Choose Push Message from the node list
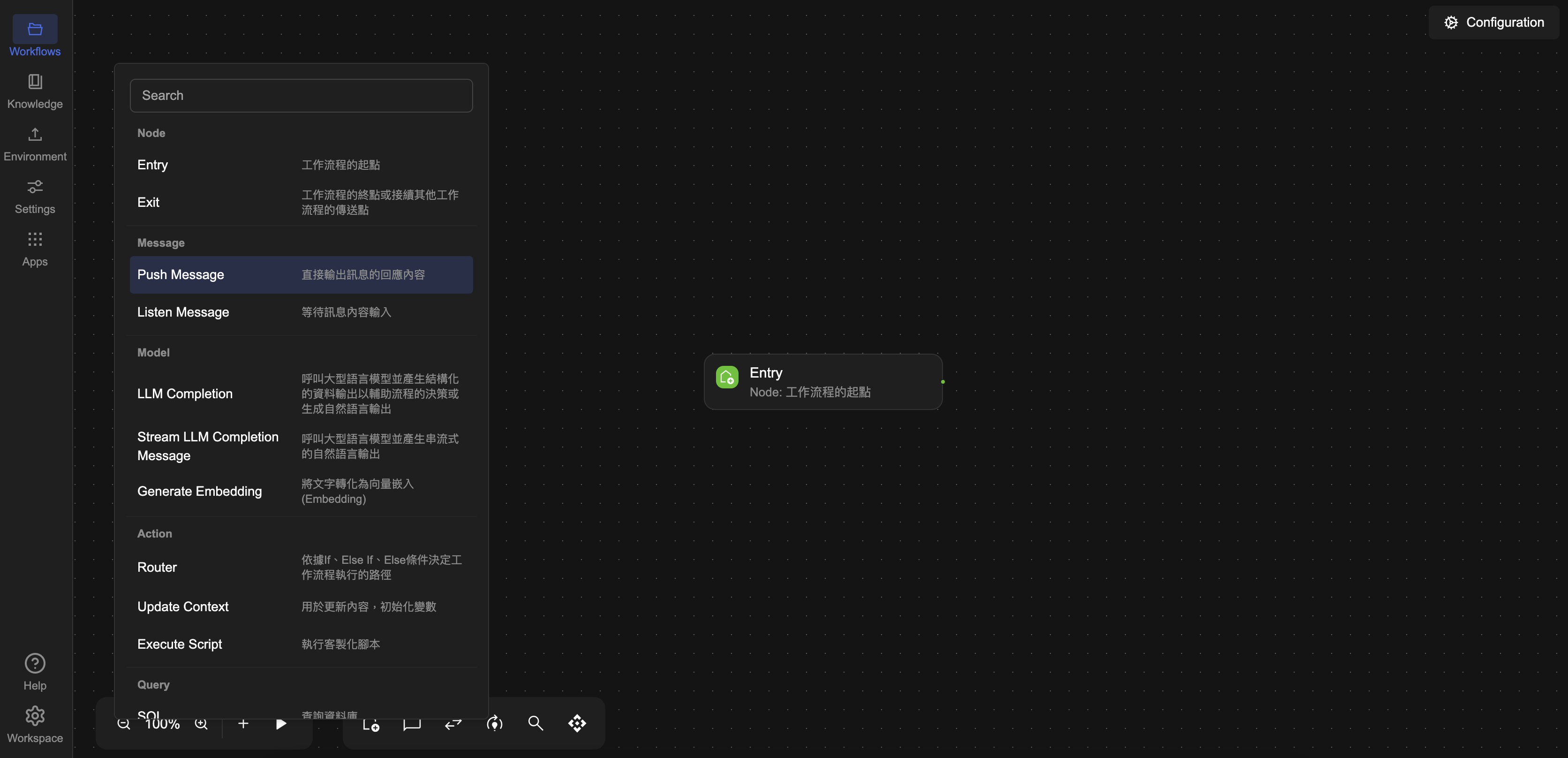The width and height of the screenshot is (1568, 758). tap(180, 274)
